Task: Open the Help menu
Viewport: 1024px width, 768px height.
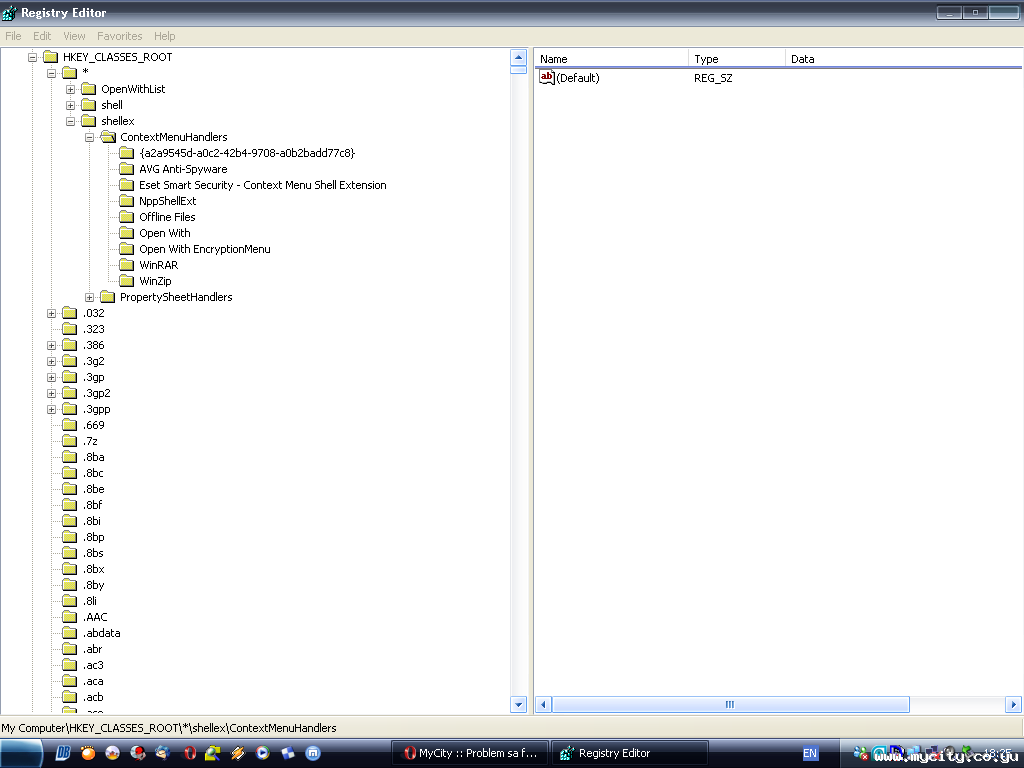Action: 165,36
